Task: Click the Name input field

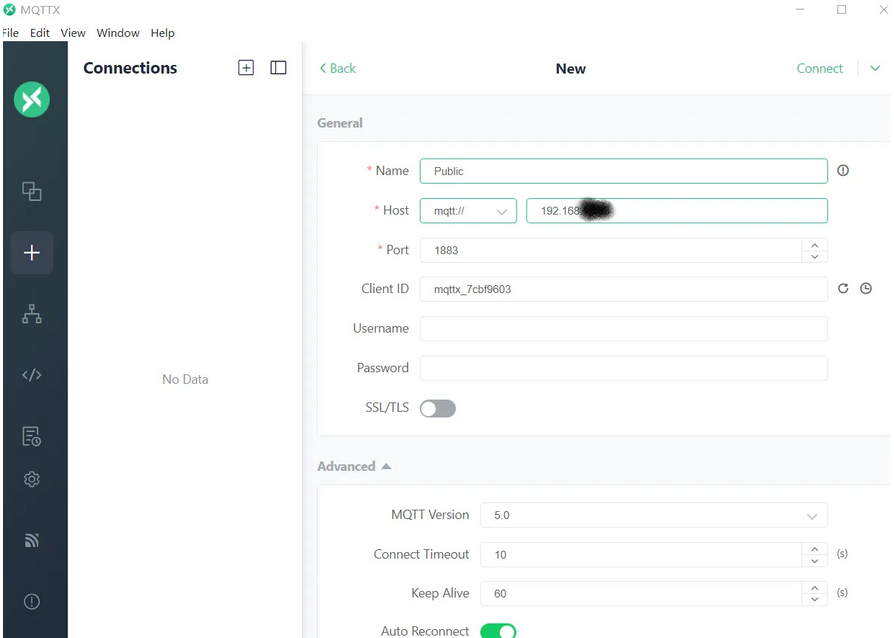Action: [x=624, y=171]
